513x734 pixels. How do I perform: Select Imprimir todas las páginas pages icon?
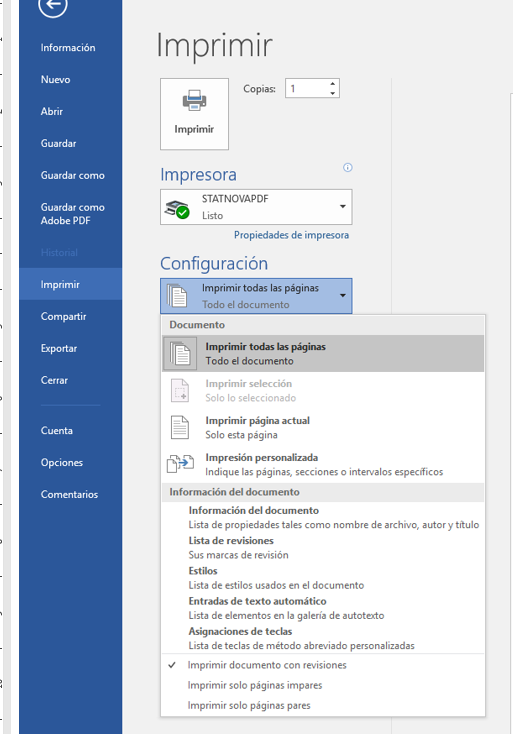pos(180,353)
